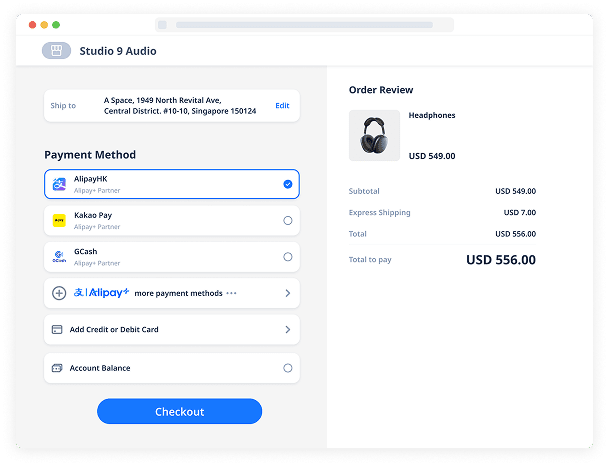609x466 pixels.
Task: Click the 'Headphones' product name
Action: (432, 115)
